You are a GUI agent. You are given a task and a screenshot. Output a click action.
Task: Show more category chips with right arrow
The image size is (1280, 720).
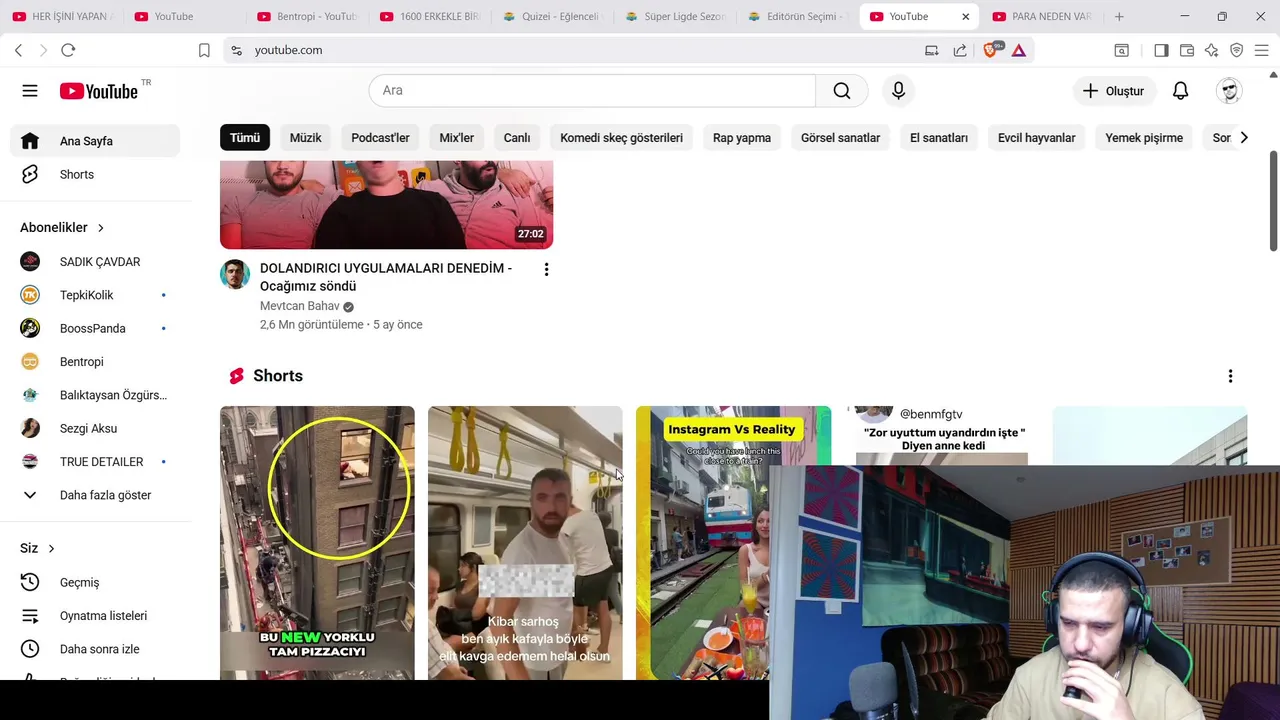[1243, 138]
